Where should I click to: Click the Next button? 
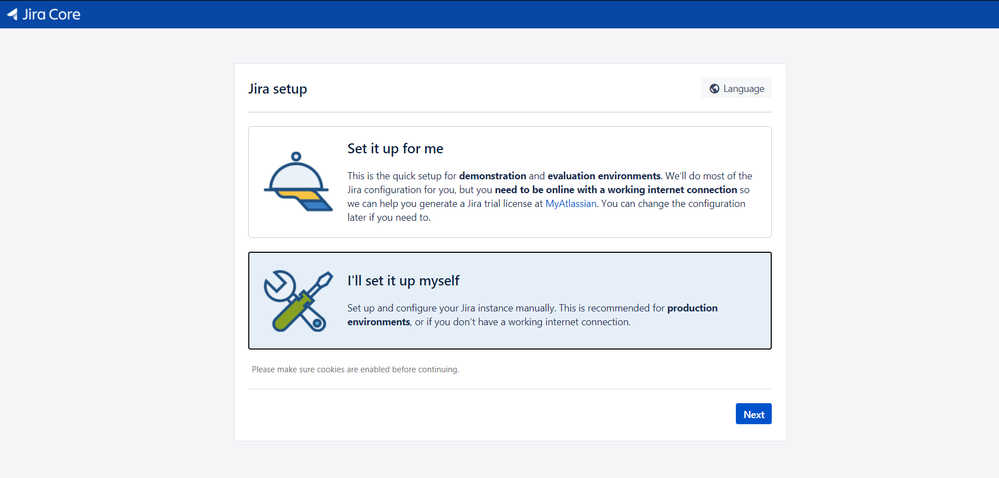(x=753, y=414)
